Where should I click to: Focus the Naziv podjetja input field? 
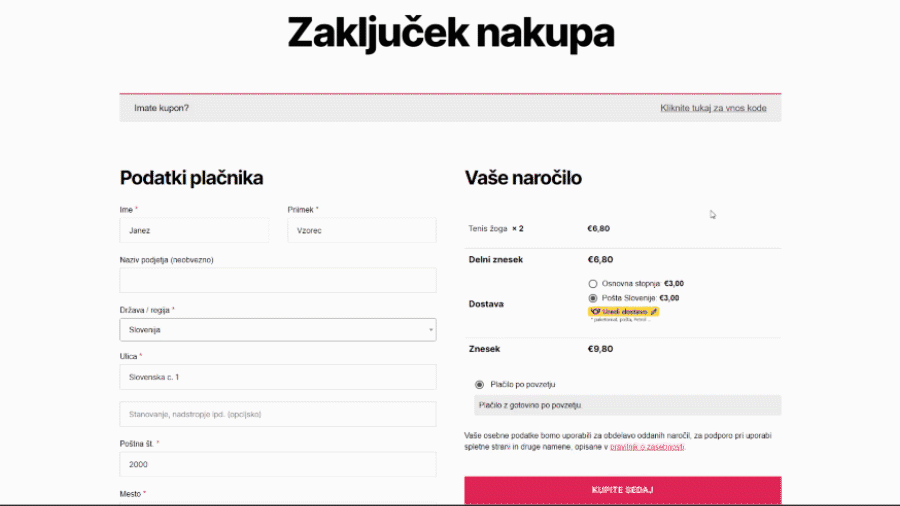pos(278,280)
